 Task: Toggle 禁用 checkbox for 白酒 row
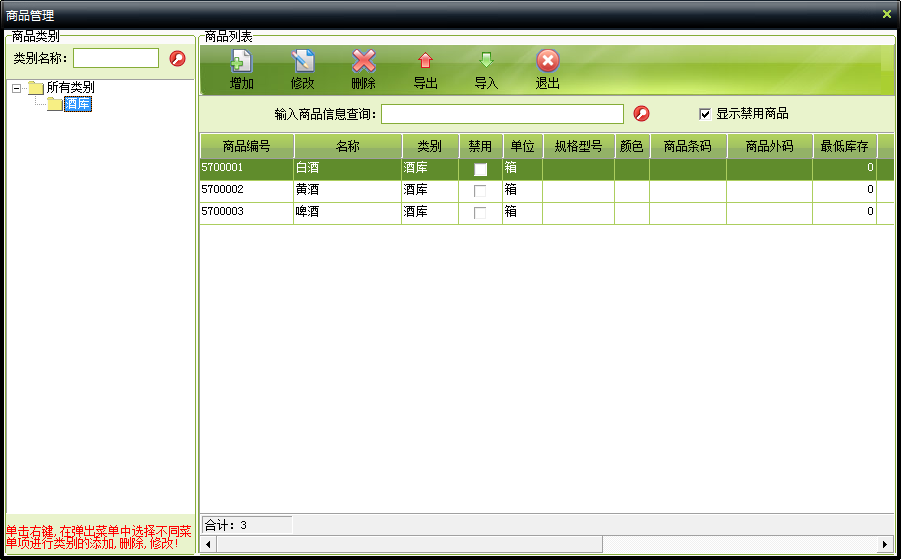480,169
